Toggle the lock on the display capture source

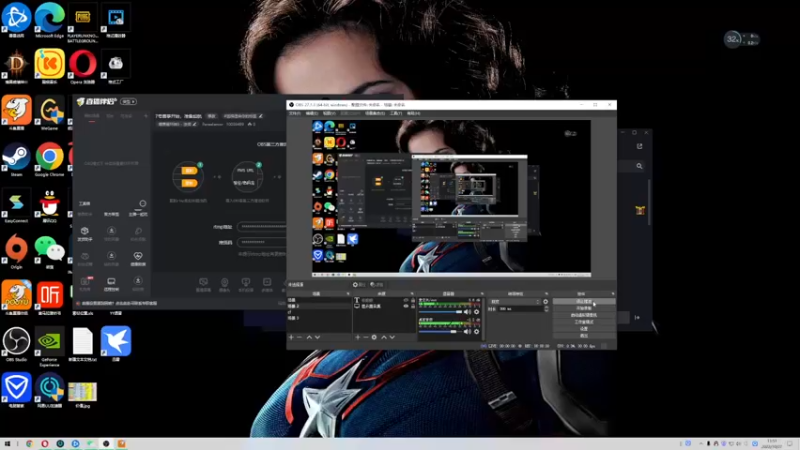[x=413, y=306]
